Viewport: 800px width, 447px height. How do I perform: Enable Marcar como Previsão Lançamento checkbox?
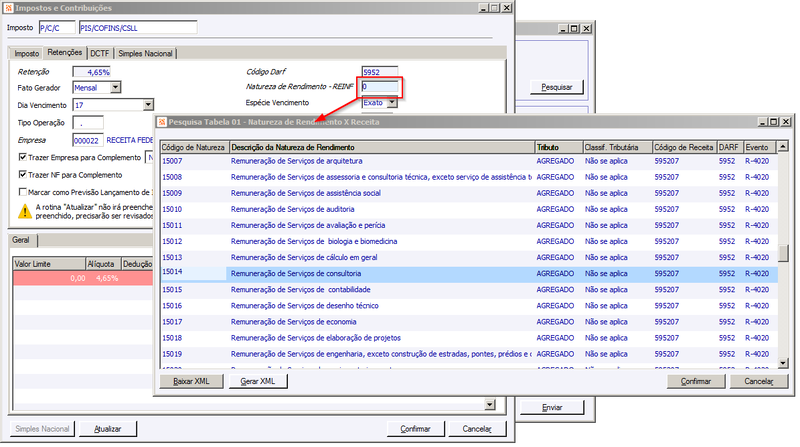(22, 192)
